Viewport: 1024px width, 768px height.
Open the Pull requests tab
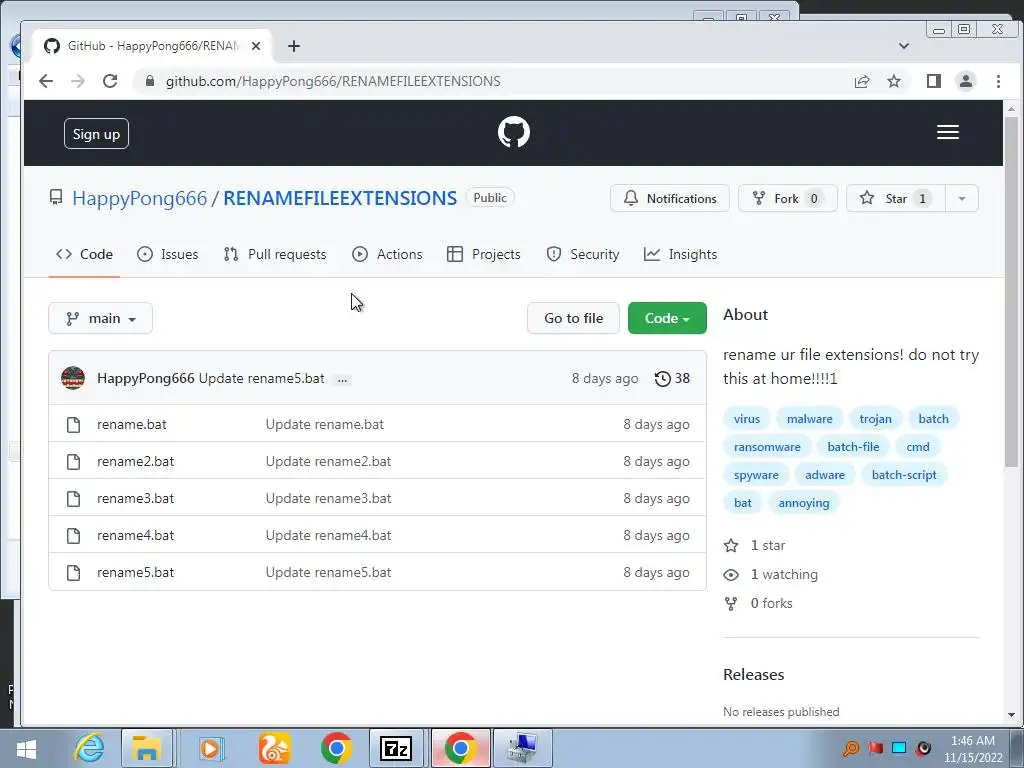(x=275, y=254)
